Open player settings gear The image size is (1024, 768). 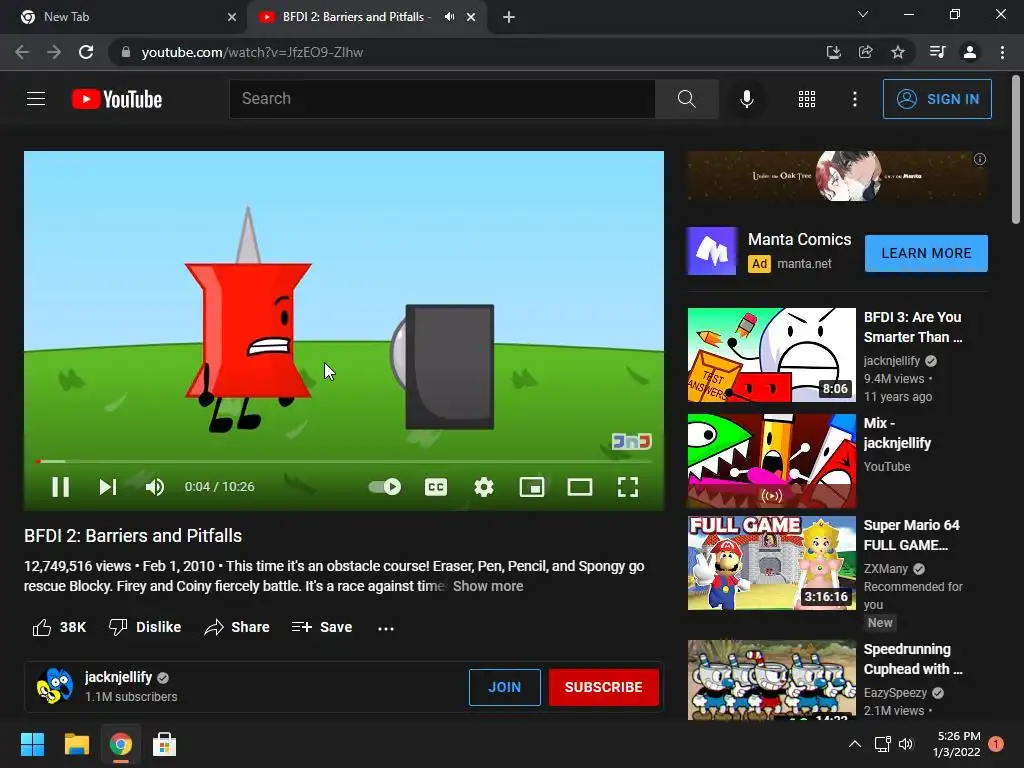point(484,487)
